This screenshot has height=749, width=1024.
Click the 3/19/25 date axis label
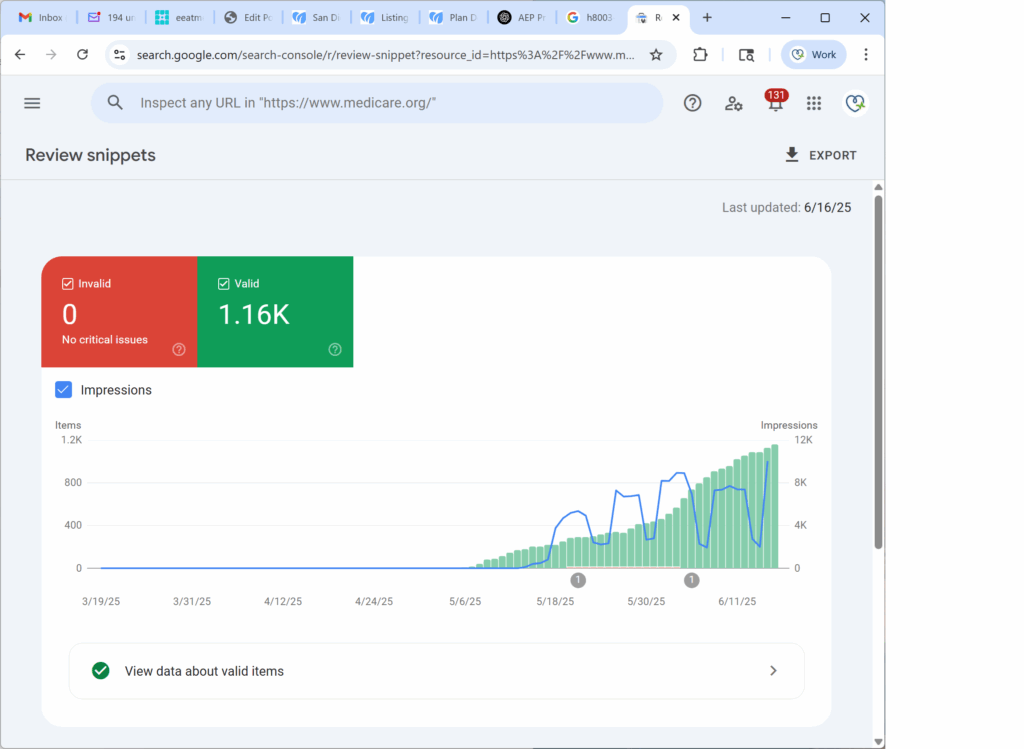click(101, 601)
